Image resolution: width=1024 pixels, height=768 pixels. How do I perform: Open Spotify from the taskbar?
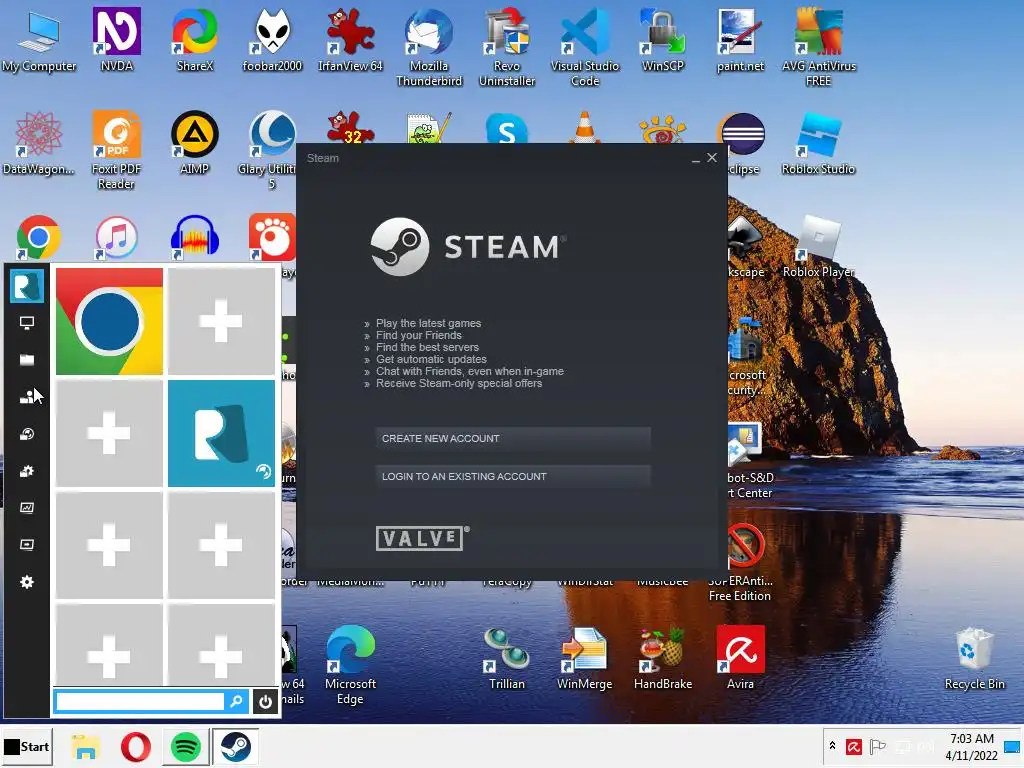tap(185, 746)
